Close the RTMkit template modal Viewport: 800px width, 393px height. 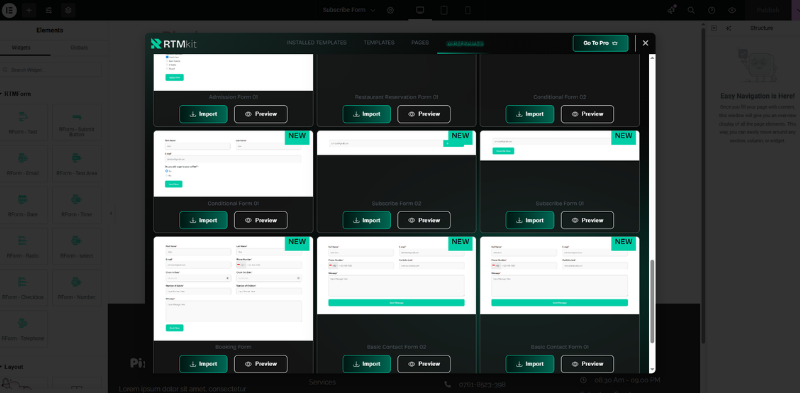pyautogui.click(x=645, y=43)
